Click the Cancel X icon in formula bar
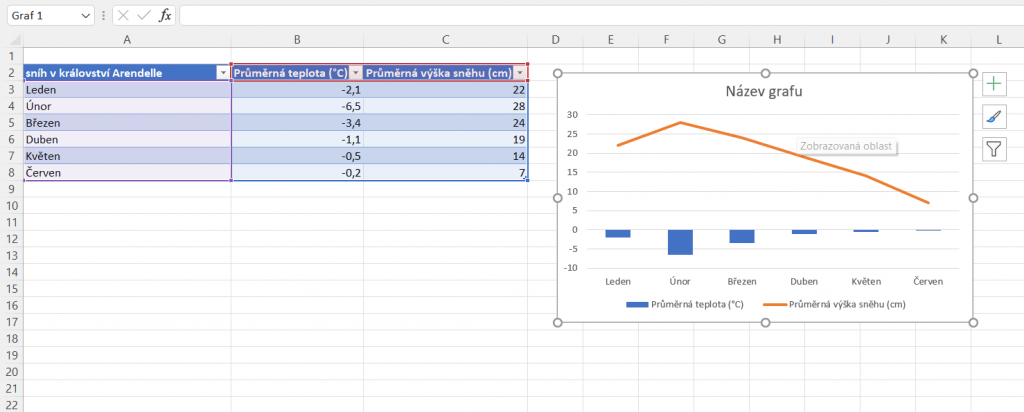Screen dimensions: 1024x412 click(122, 16)
